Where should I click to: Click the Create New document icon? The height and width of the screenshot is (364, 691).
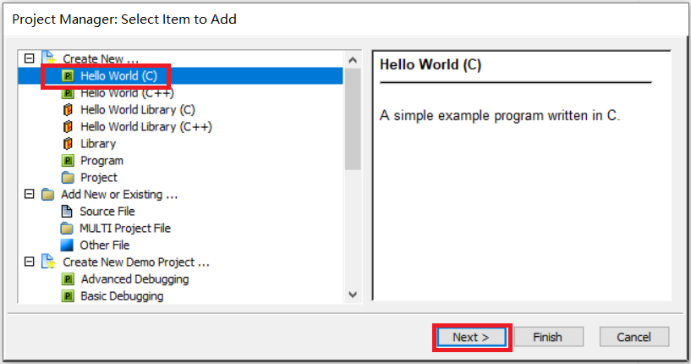[x=48, y=58]
